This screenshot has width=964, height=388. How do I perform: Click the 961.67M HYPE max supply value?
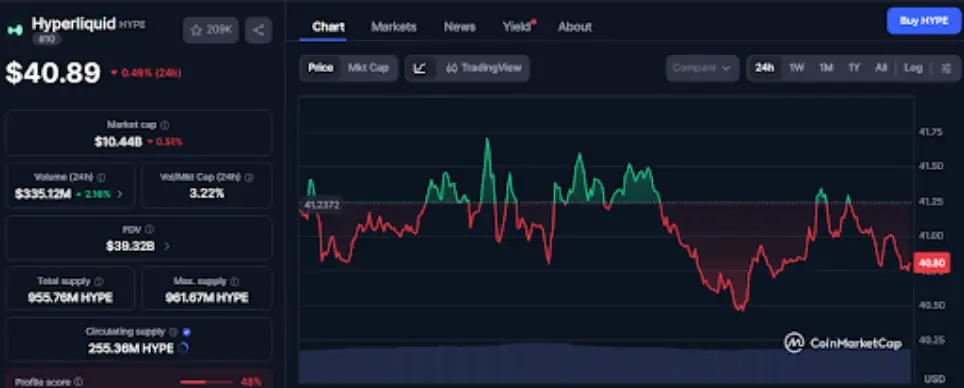(207, 298)
